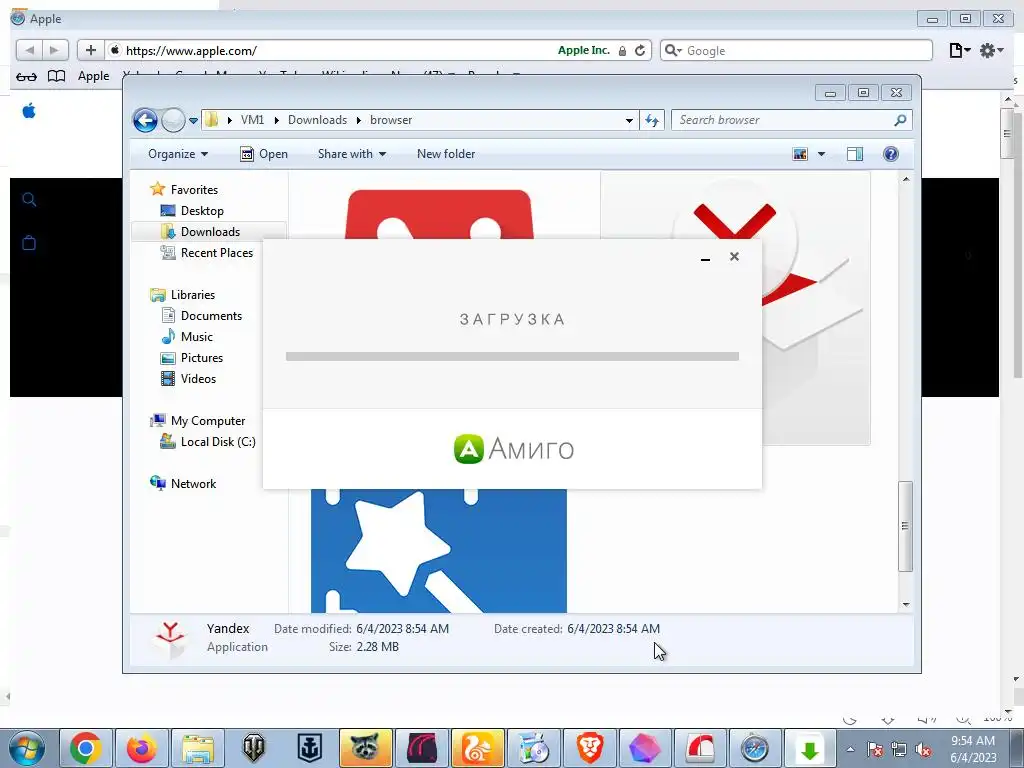Open Windows Start button
The width and height of the screenshot is (1024, 768).
click(26, 748)
